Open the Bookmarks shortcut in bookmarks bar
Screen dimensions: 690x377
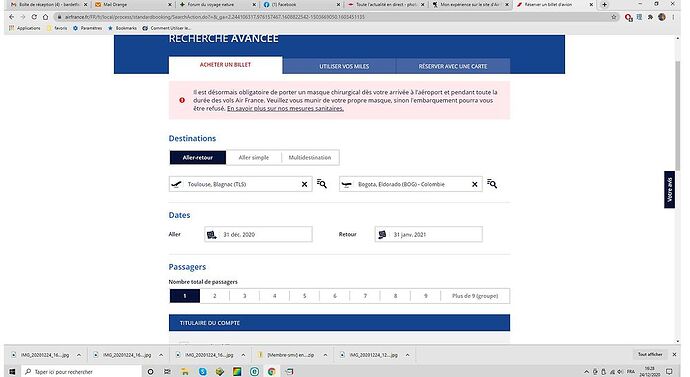point(122,28)
